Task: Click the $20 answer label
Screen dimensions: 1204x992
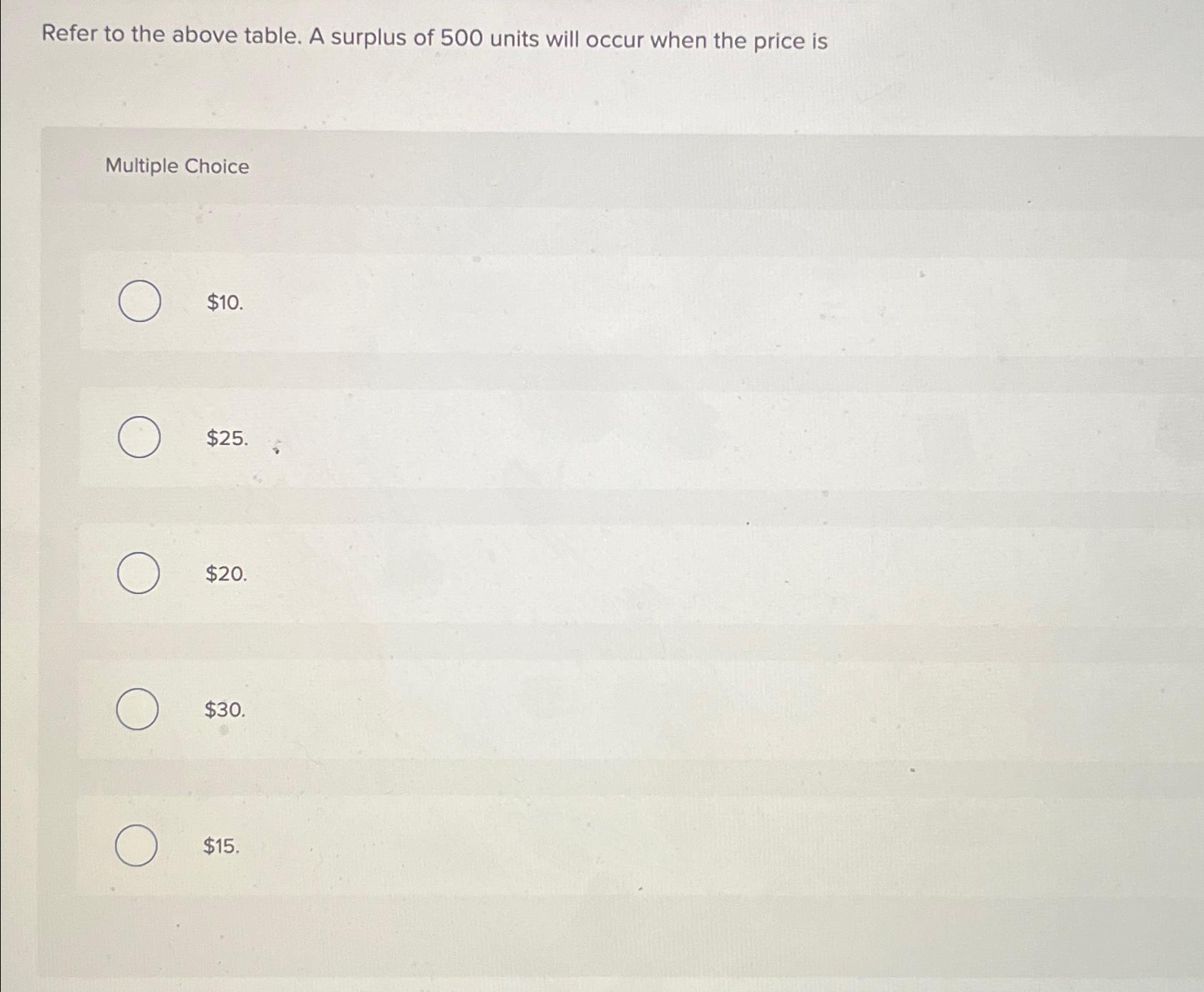Action: 225,575
